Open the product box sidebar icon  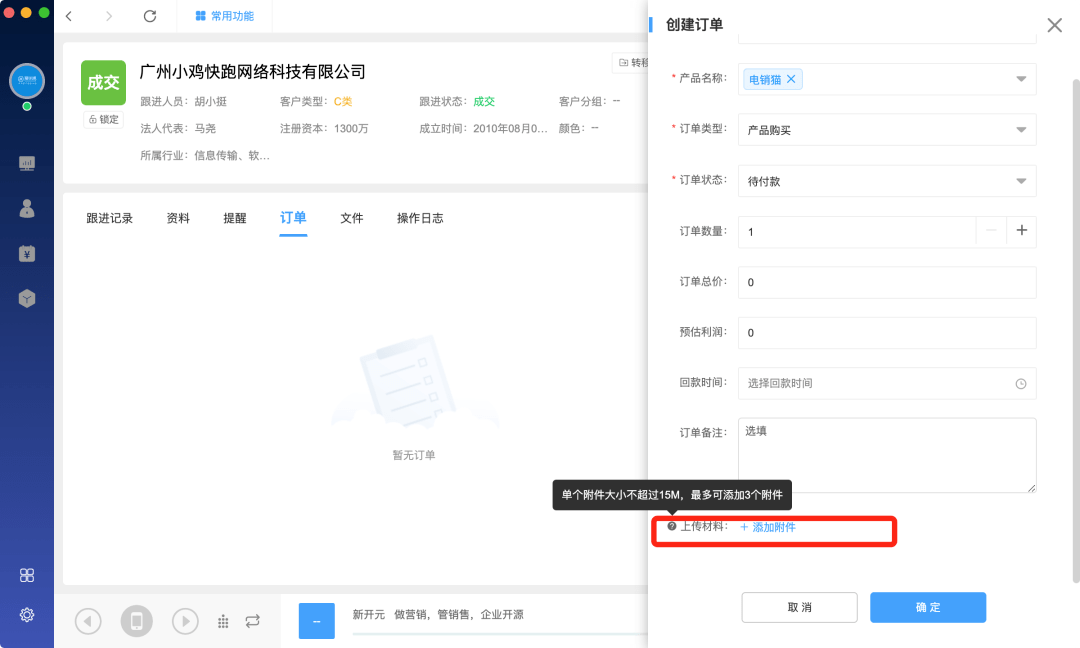tap(27, 298)
